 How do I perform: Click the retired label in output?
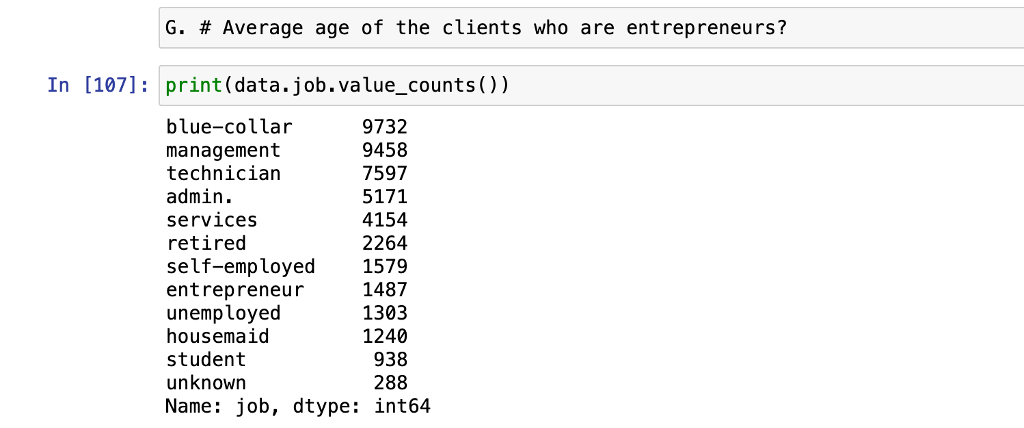coord(206,243)
